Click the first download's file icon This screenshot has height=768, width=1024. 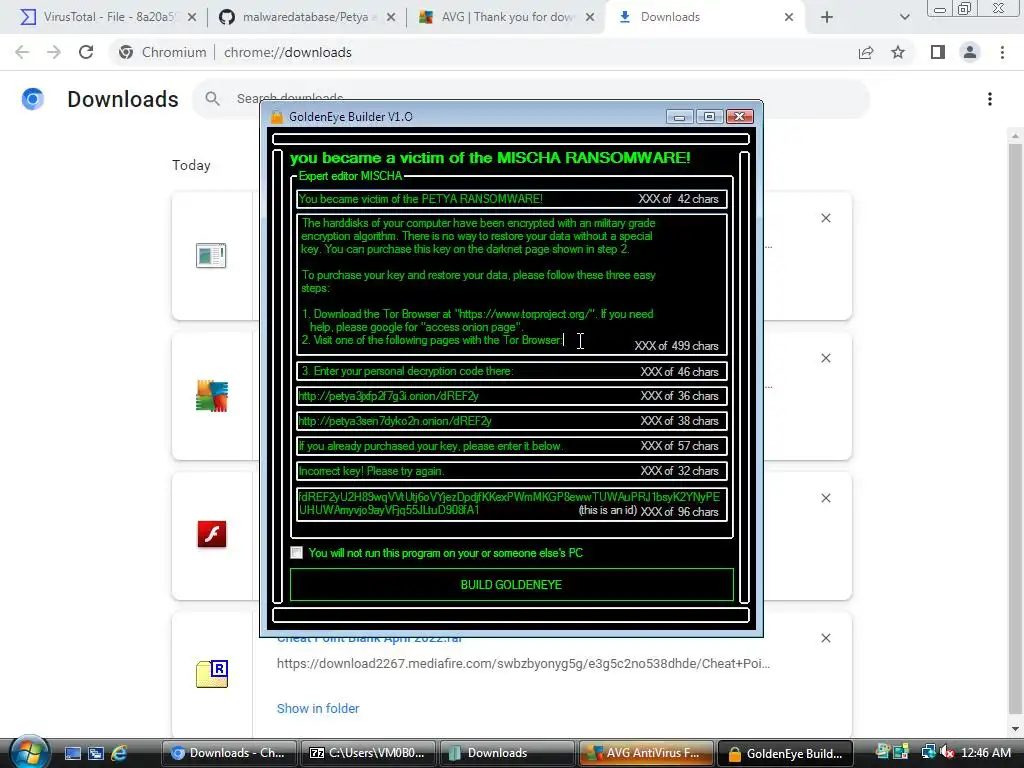tap(211, 255)
